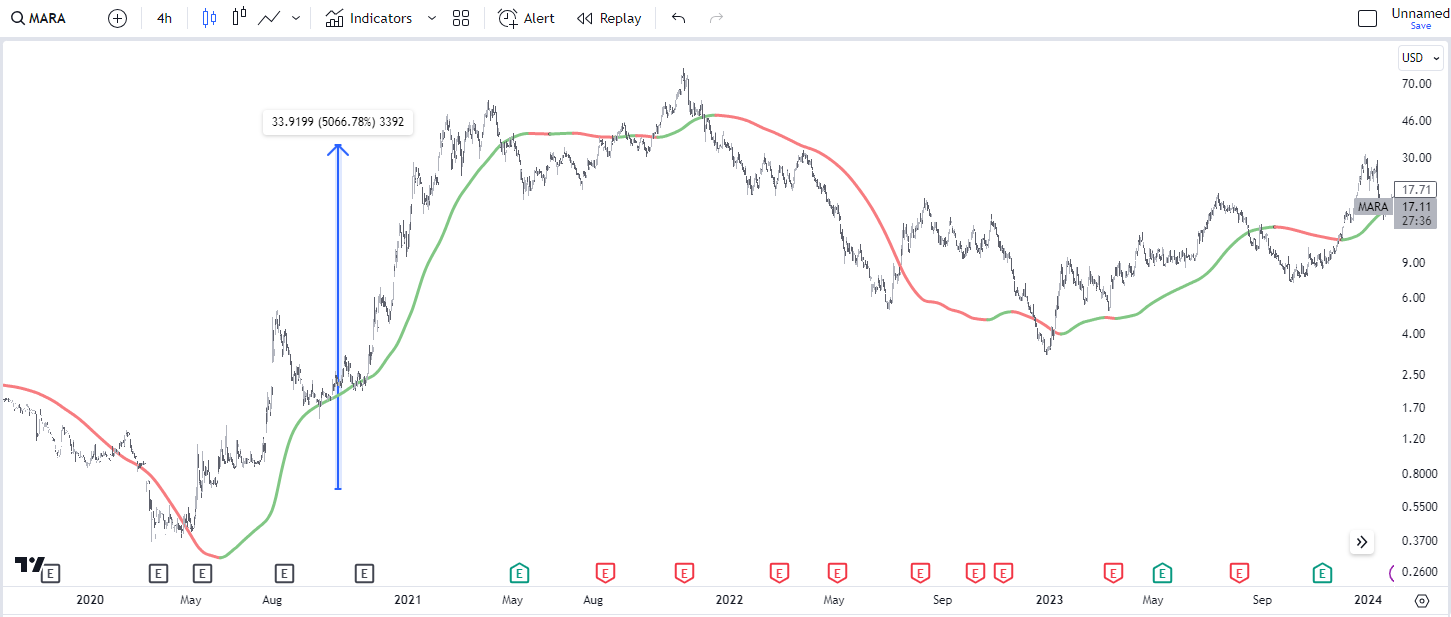This screenshot has width=1451, height=617.
Task: Click the compare or add symbol plus icon
Action: 117,18
